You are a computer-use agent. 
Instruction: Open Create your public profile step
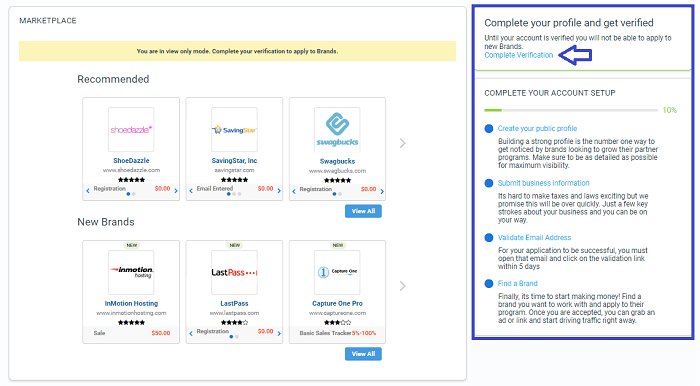pyautogui.click(x=538, y=129)
